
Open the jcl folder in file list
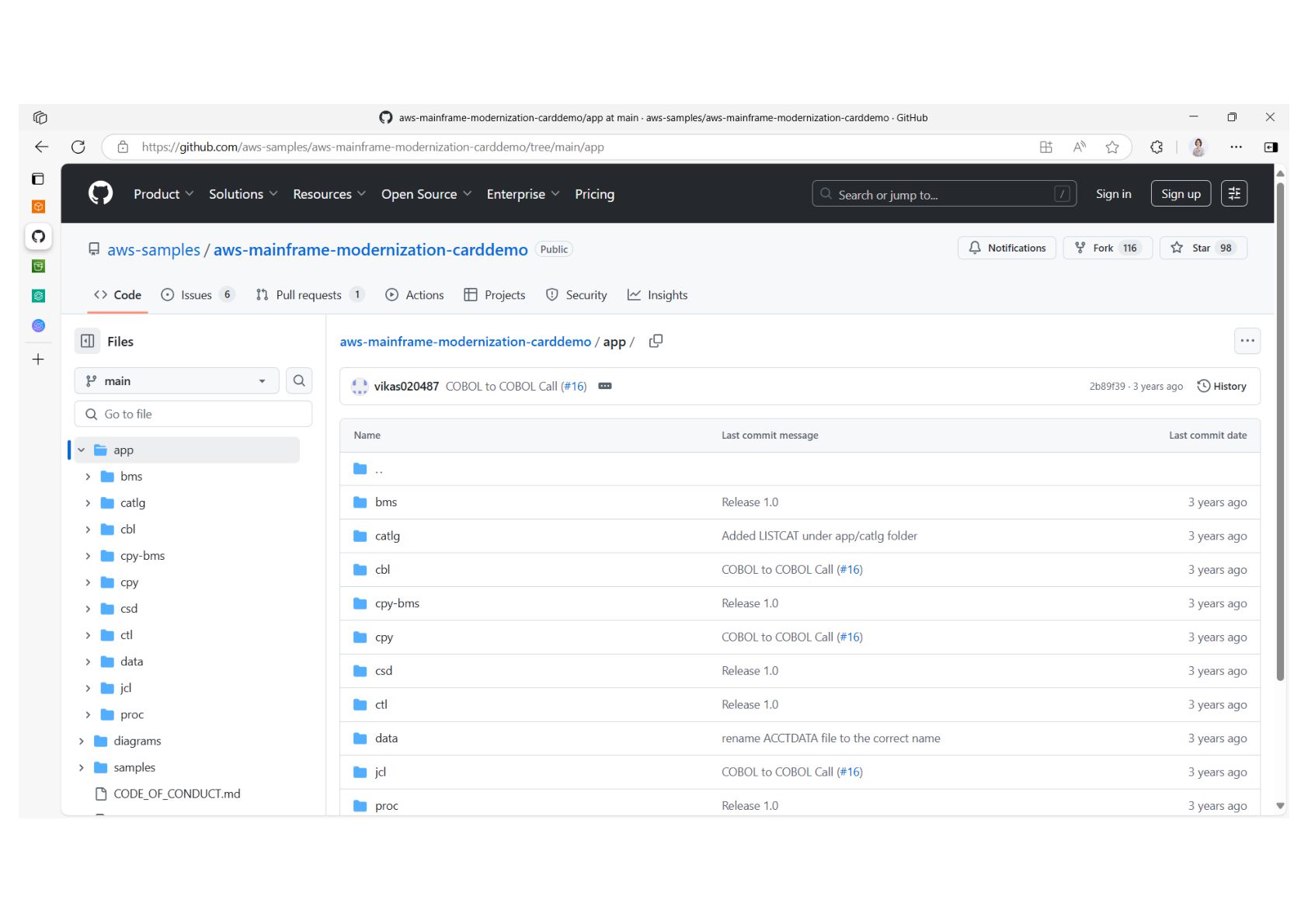380,772
